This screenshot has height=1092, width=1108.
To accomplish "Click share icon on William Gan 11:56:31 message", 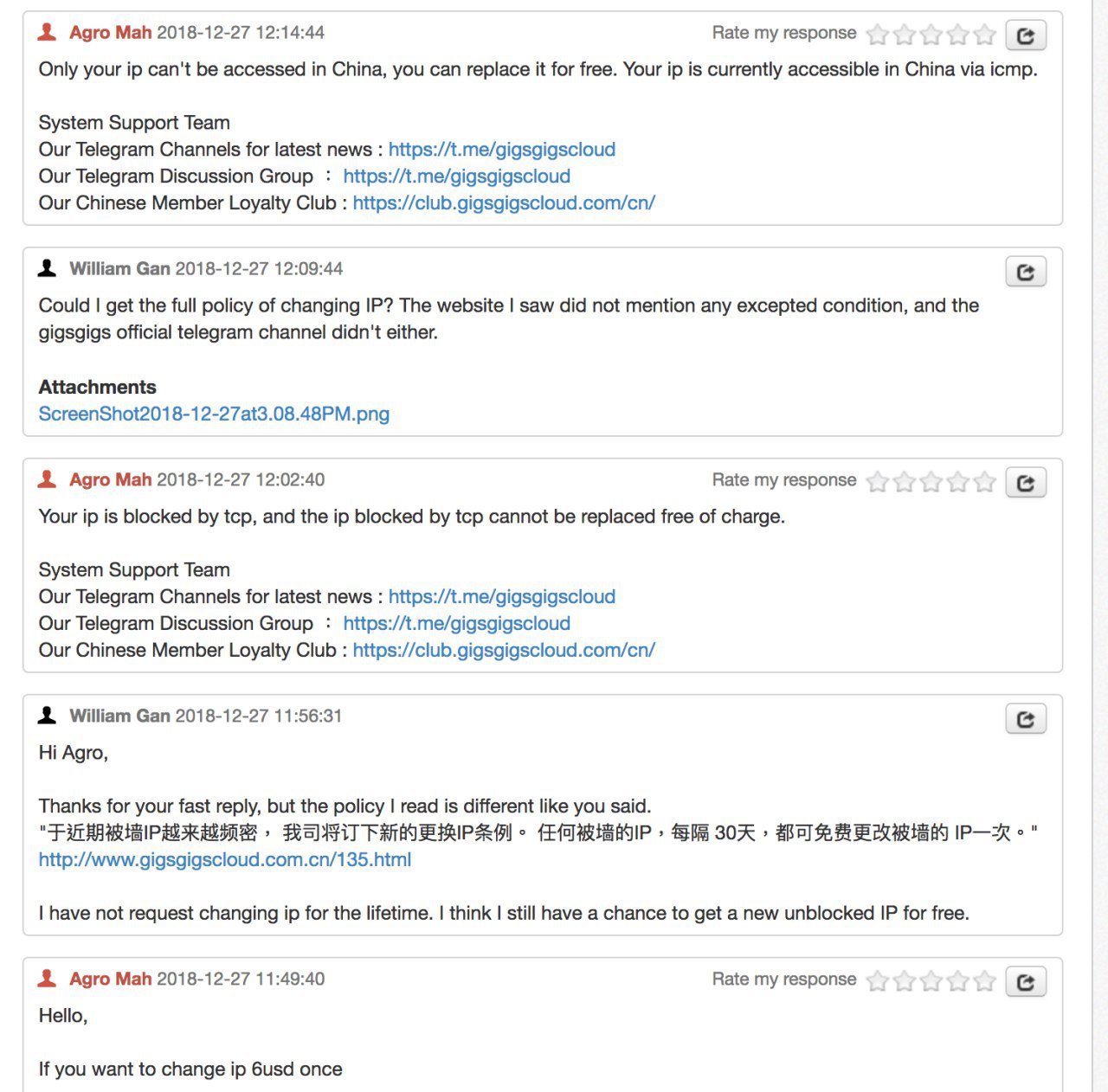I will click(x=1026, y=719).
